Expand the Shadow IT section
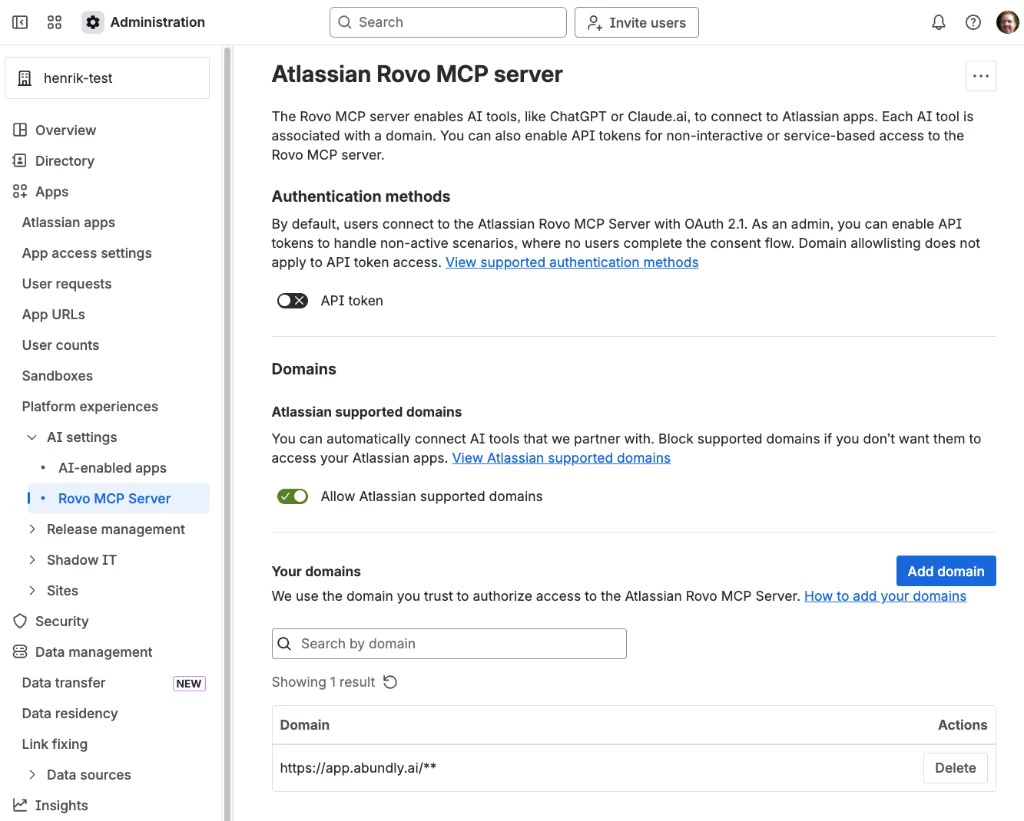The height and width of the screenshot is (821, 1024). 32,560
